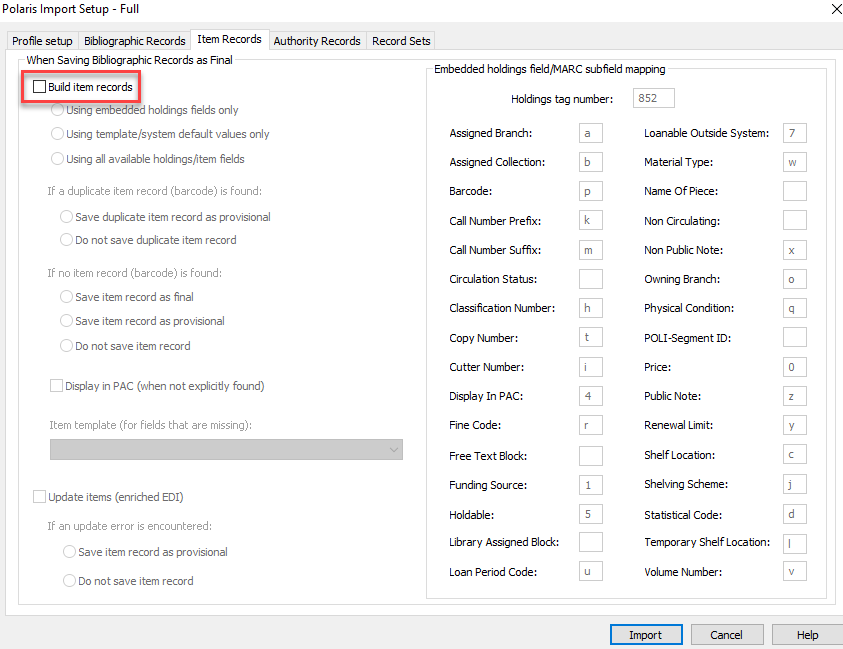Image resolution: width=843 pixels, height=649 pixels.
Task: Pick Save item record as final
Action: pyautogui.click(x=67, y=297)
